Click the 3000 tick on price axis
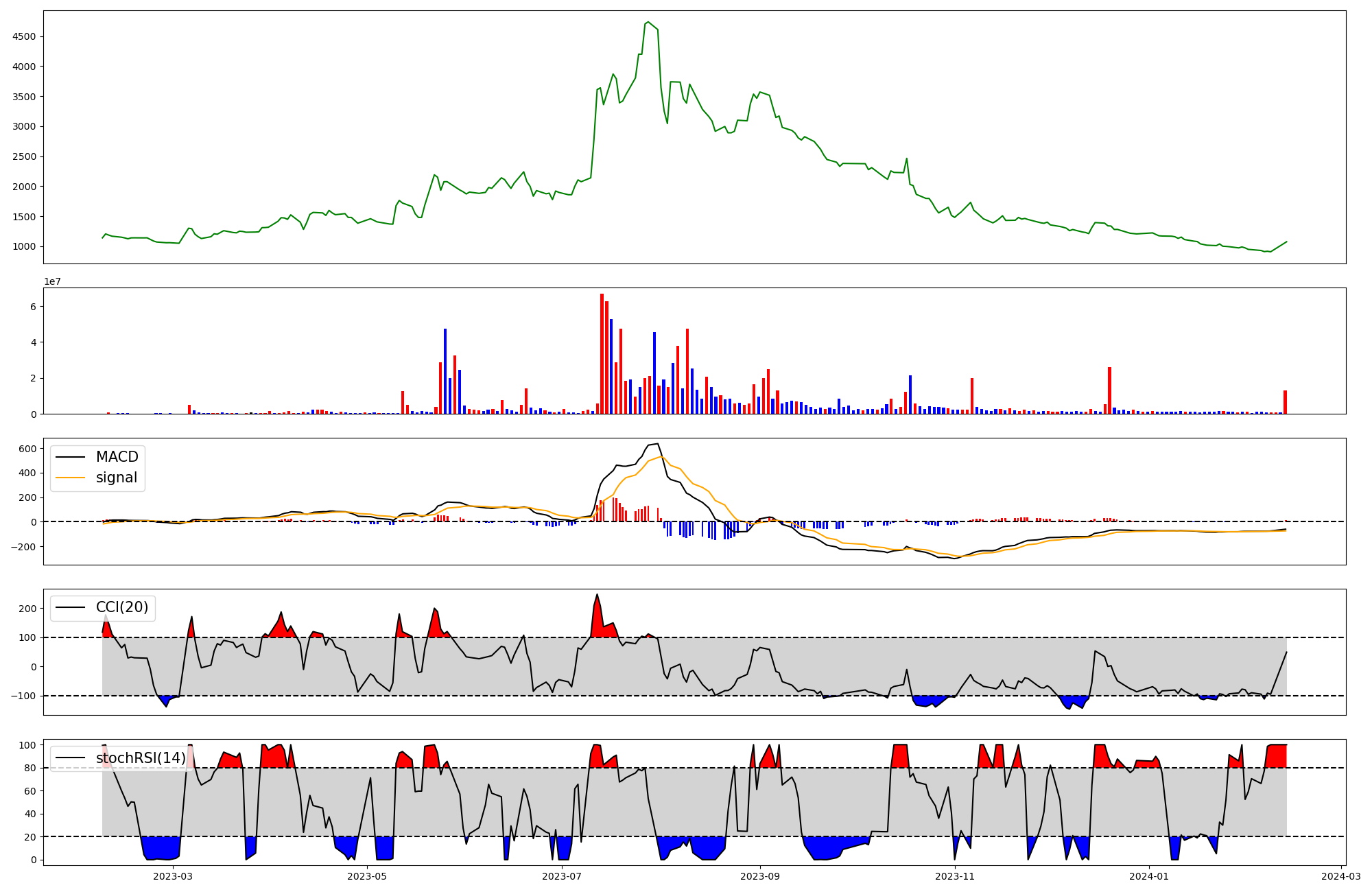 25,126
